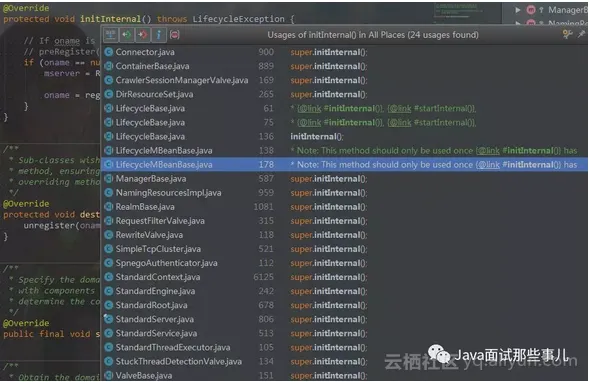589x382 pixels.
Task: Click the class icon beside ContainerBase.java
Action: (109, 66)
